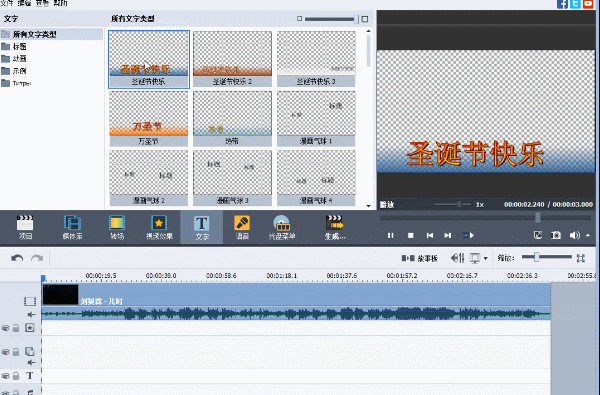Select the 文字 text tab
The height and width of the screenshot is (395, 600).
coord(202,227)
